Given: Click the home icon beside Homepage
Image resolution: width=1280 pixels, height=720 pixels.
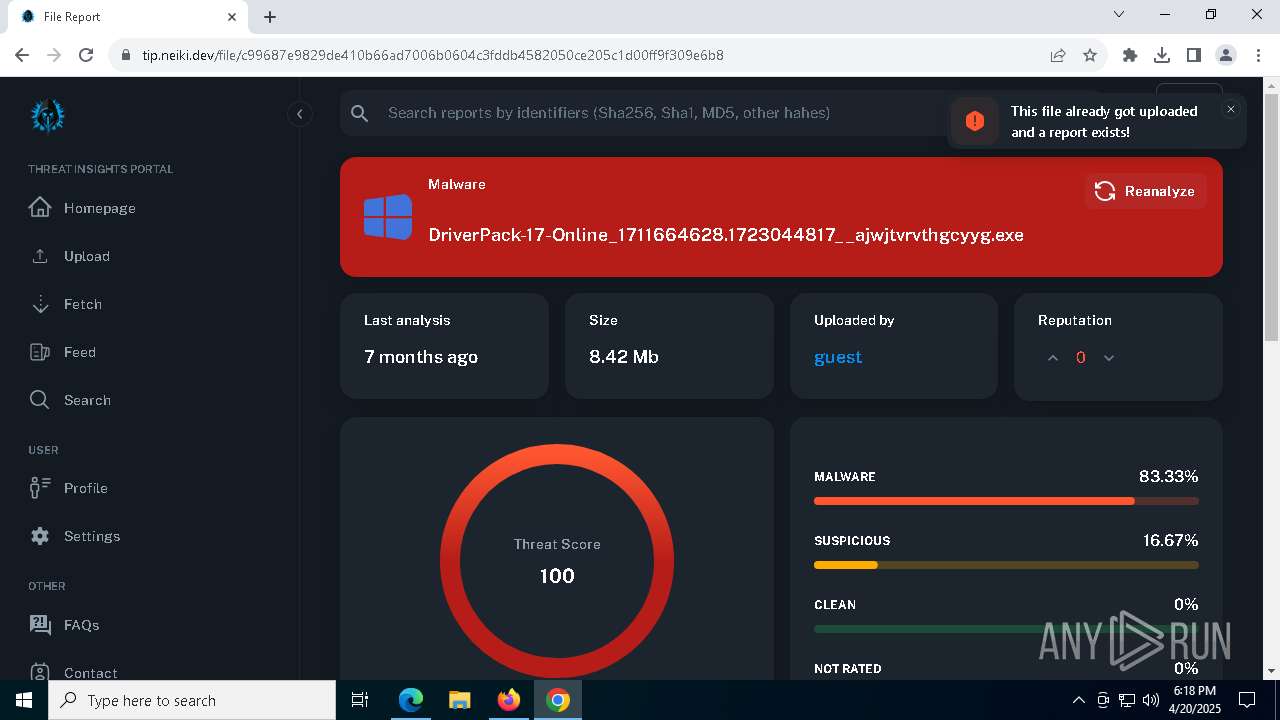Looking at the screenshot, I should (x=40, y=207).
